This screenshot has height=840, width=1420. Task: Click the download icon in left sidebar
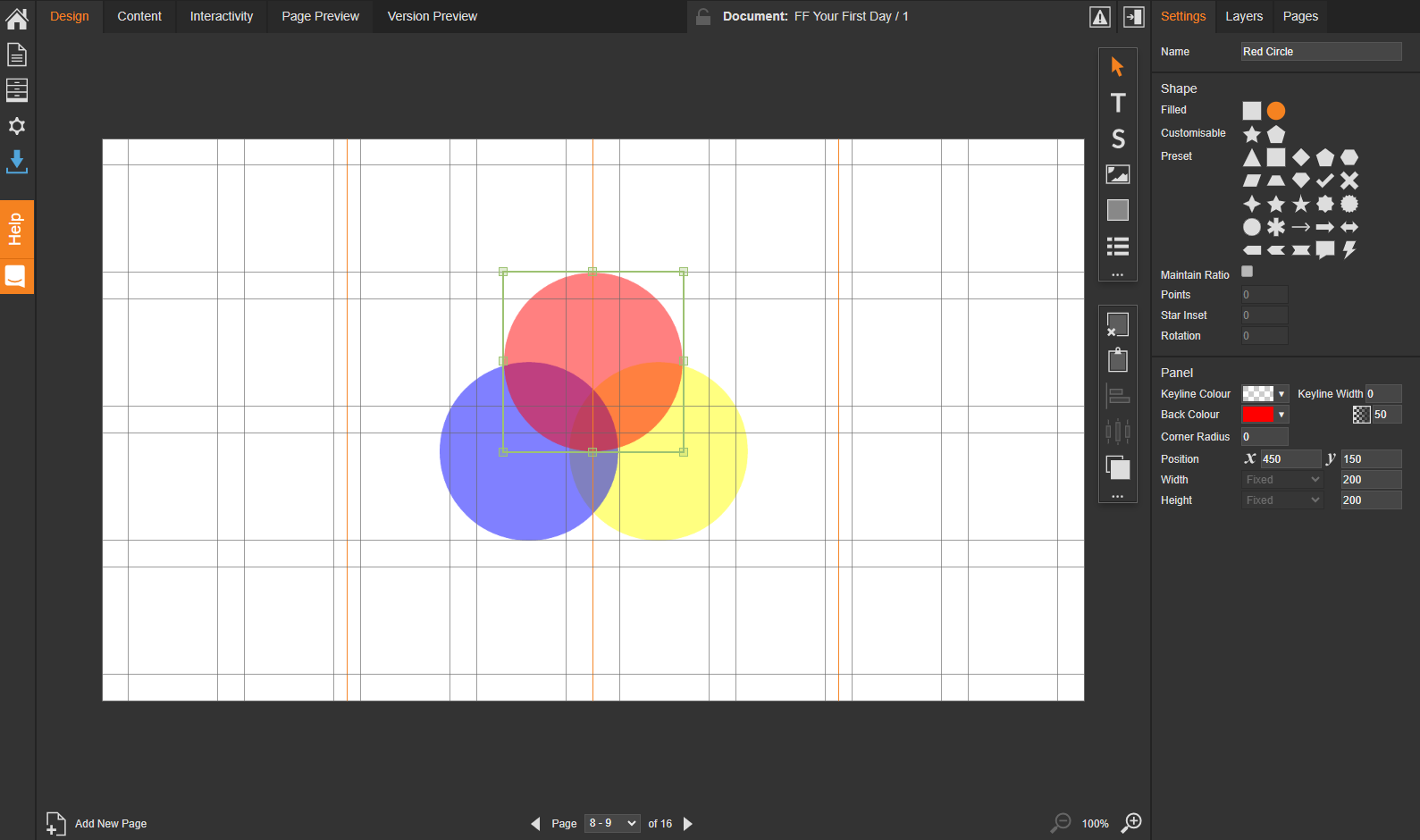coord(17,162)
